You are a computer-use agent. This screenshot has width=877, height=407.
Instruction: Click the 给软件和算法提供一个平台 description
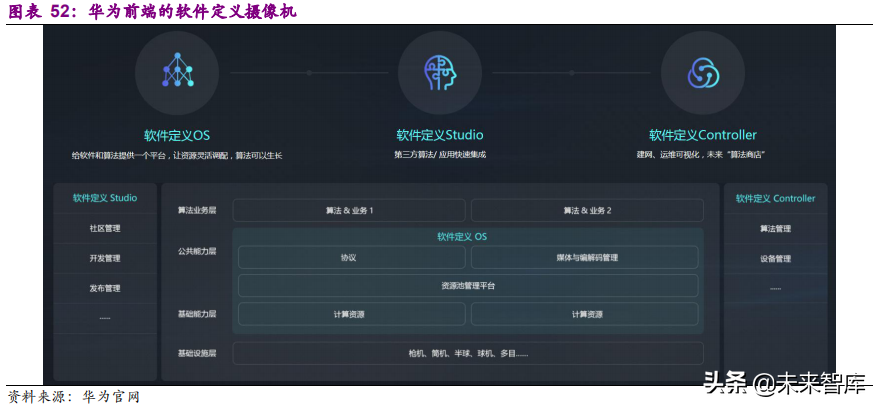coord(177,156)
